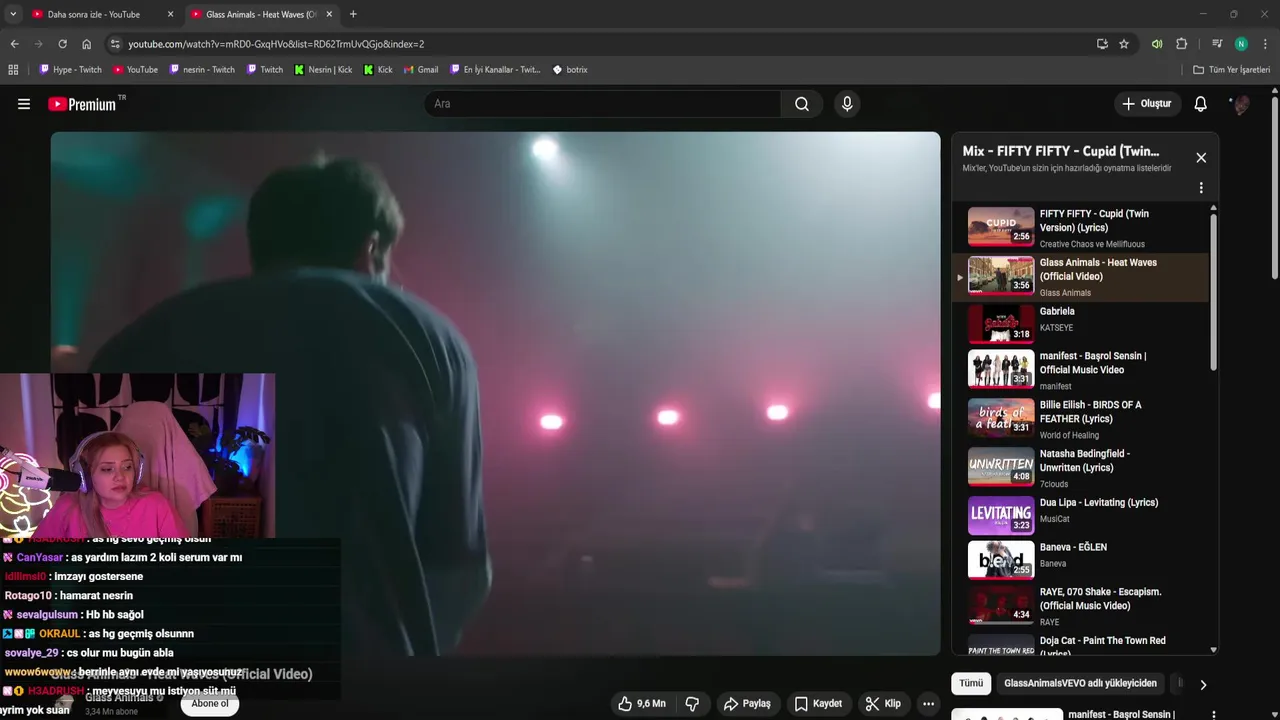Viewport: 1280px width, 720px height.
Task: Click the Mix playlist panel scrollbar
Action: (x=1214, y=290)
